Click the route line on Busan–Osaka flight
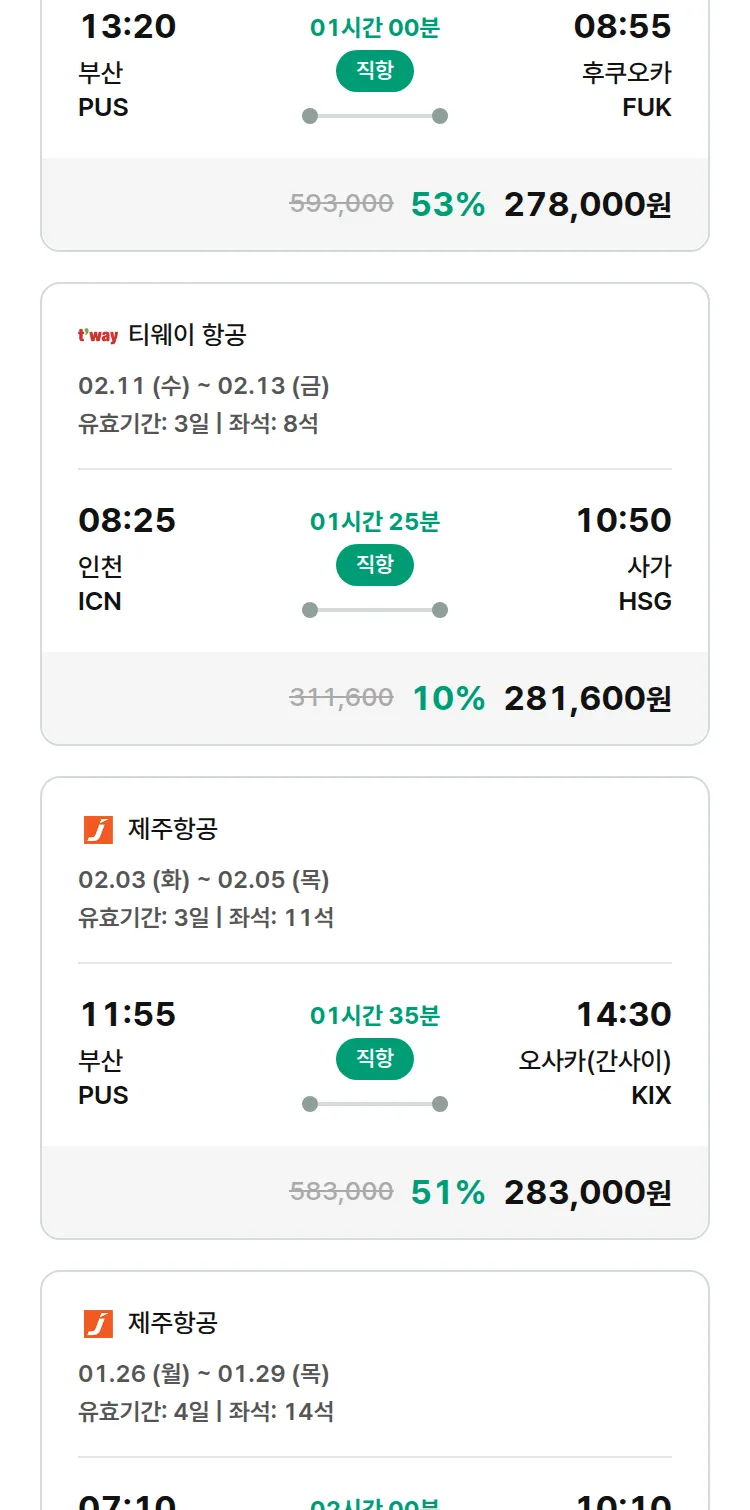 375,1104
